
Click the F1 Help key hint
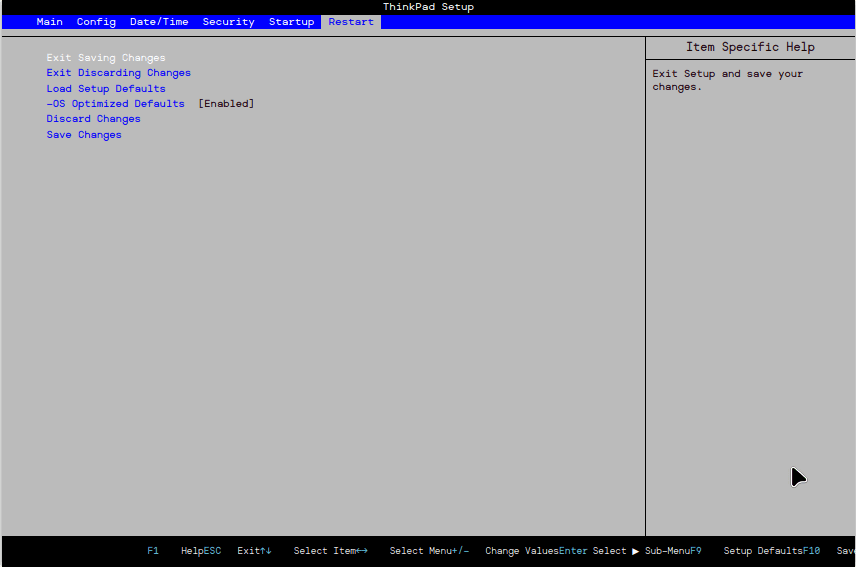(x=175, y=551)
